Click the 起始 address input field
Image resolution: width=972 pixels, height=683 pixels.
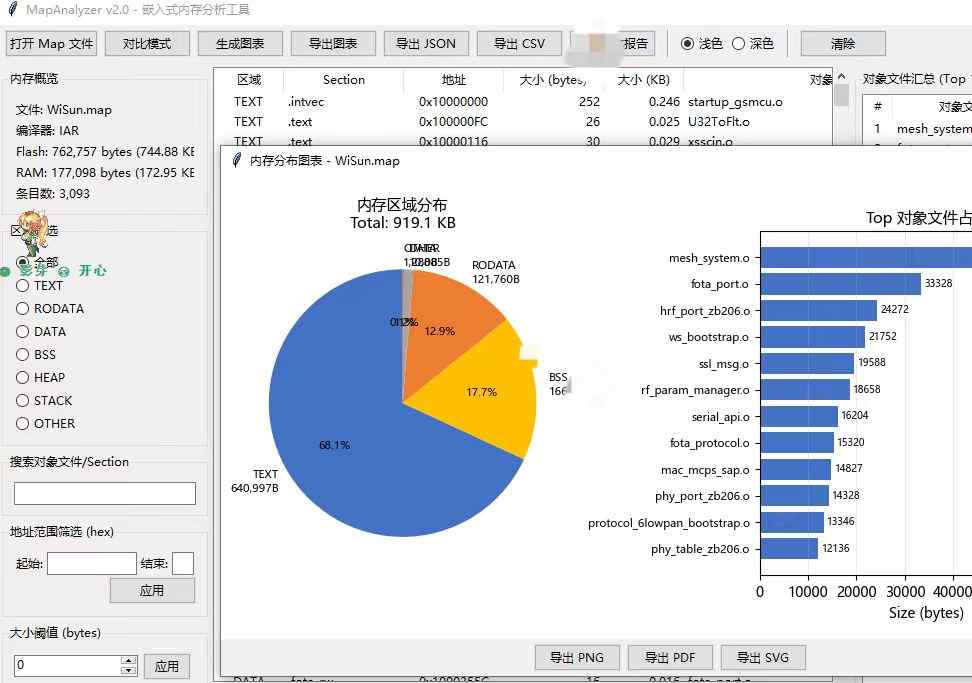(92, 563)
